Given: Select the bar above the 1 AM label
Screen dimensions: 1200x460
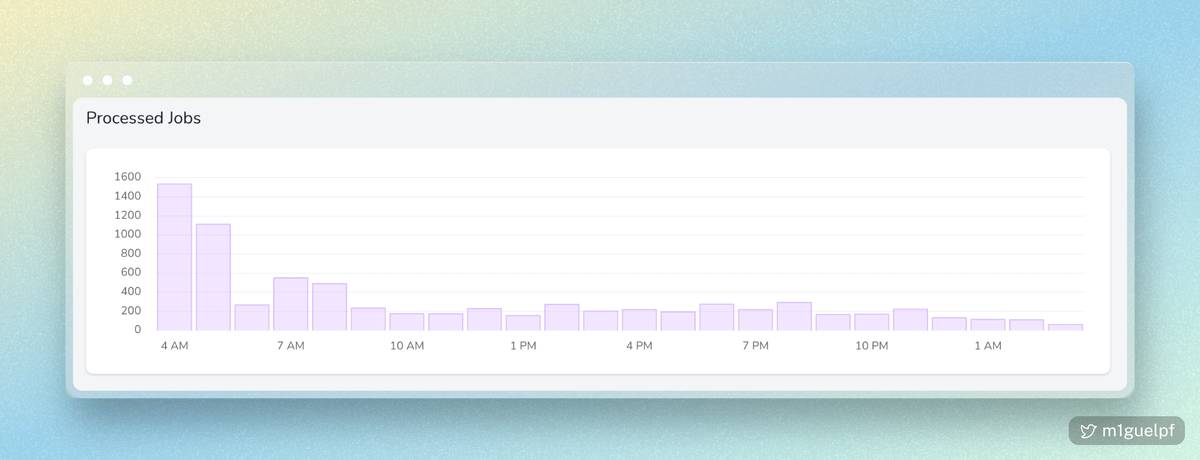Looking at the screenshot, I should (x=987, y=325).
